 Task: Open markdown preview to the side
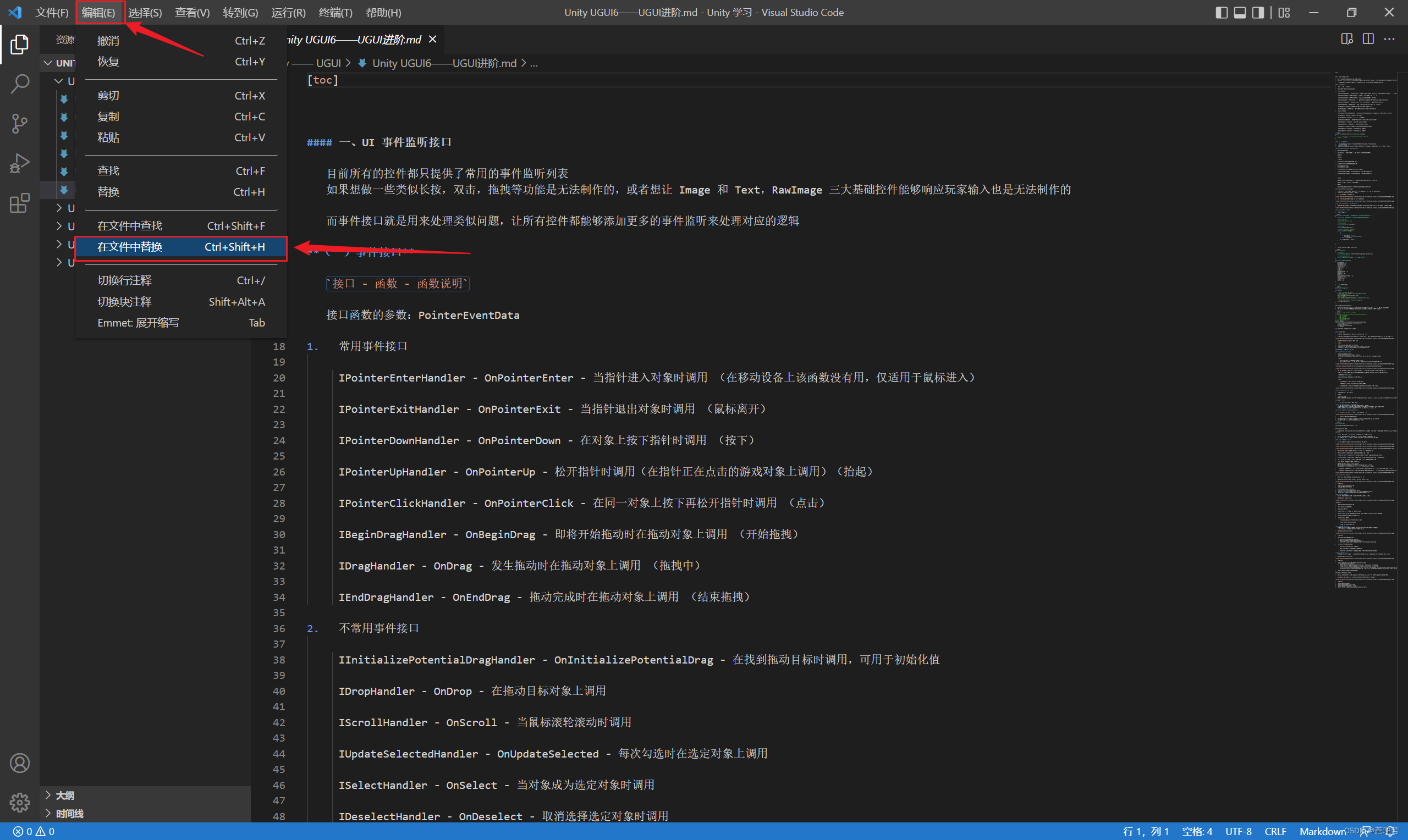[1347, 39]
